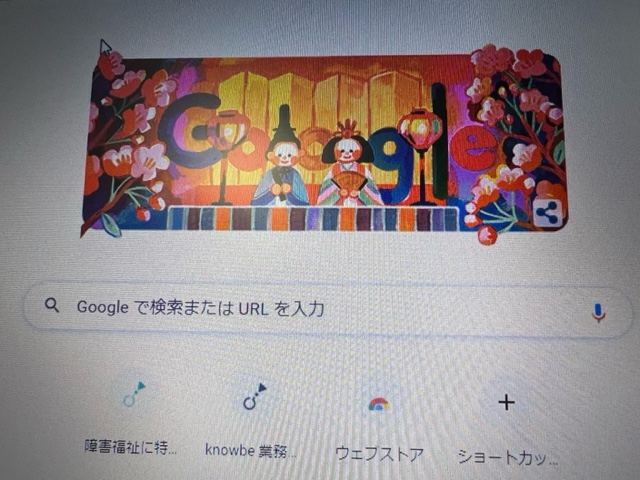Click the empress doll holding a fan
Viewport: 640px width, 480px height.
click(348, 164)
